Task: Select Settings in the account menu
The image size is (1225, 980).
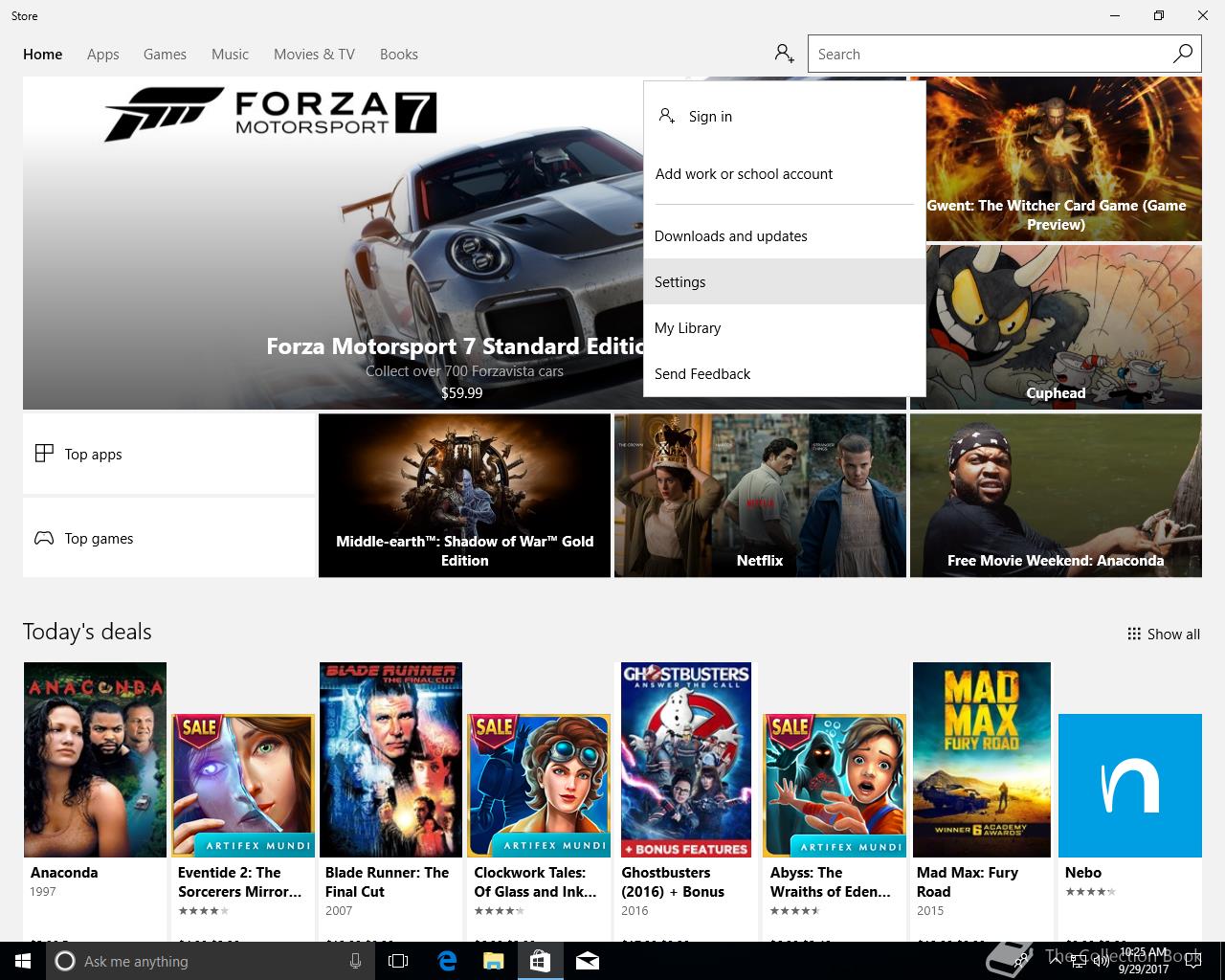Action: 785,281
